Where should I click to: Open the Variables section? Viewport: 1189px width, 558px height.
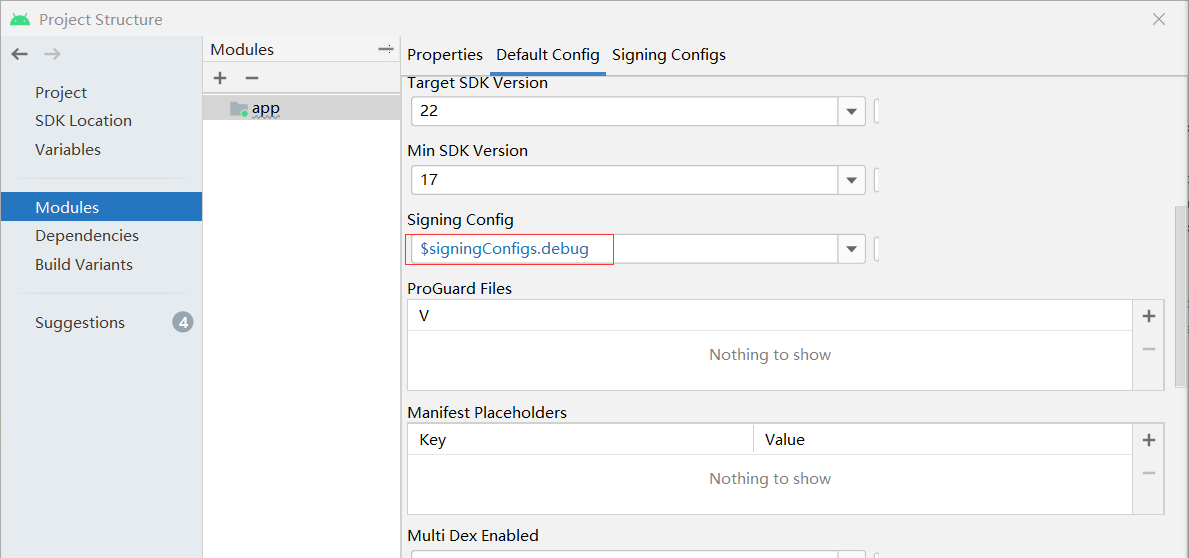(x=67, y=149)
